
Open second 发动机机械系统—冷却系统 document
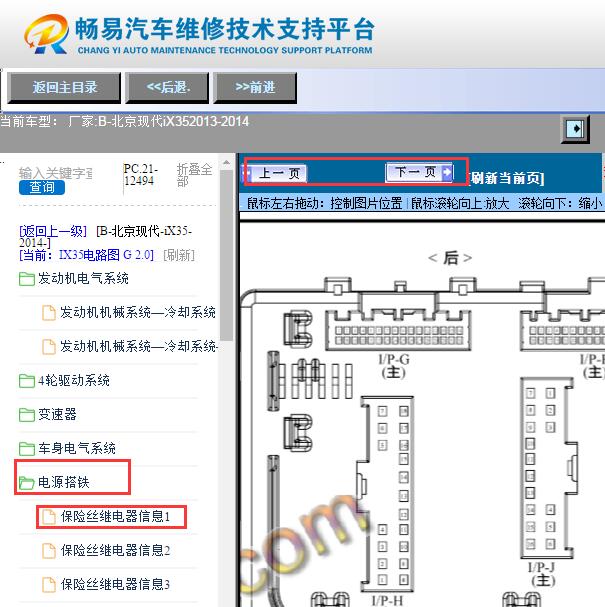(139, 346)
